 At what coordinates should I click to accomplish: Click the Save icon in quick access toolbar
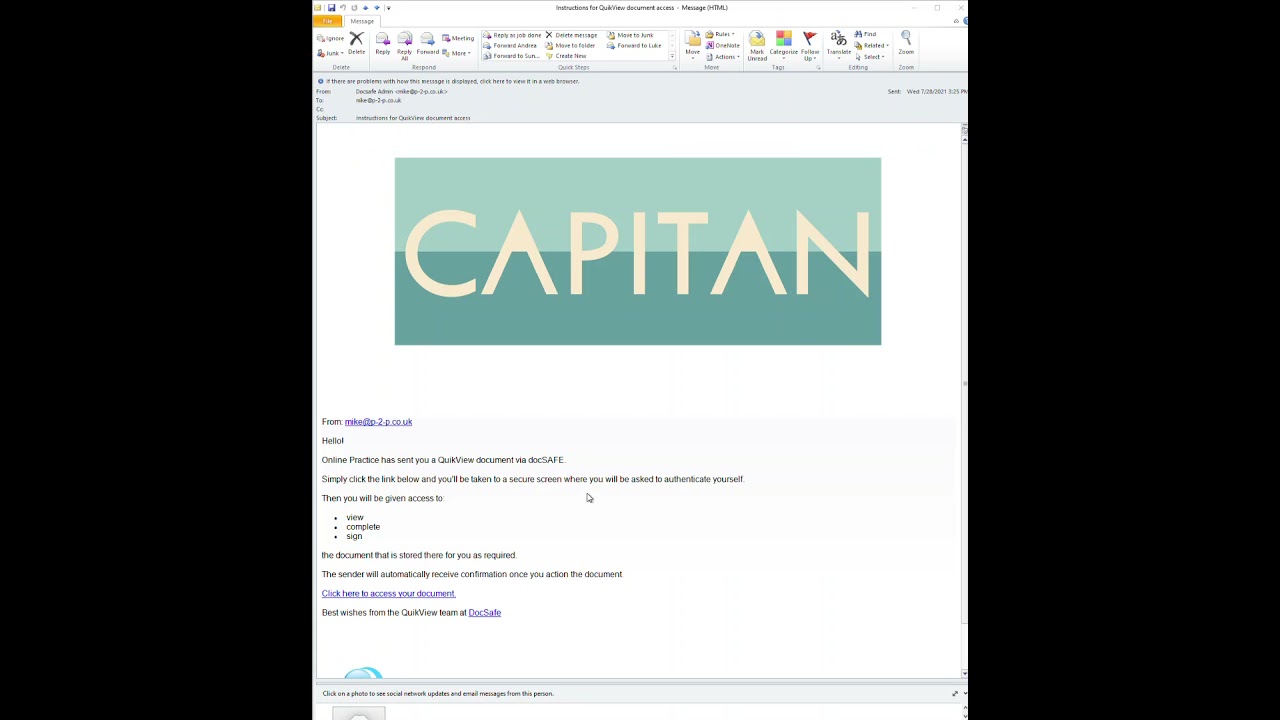click(331, 8)
